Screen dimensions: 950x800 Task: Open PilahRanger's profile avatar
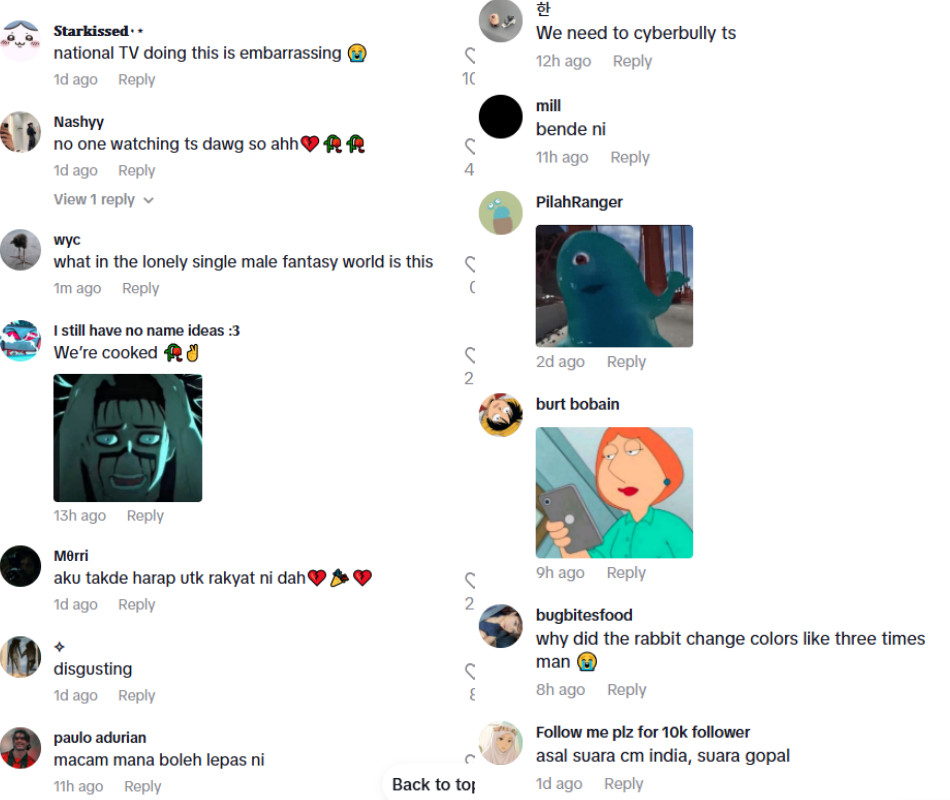pos(500,213)
